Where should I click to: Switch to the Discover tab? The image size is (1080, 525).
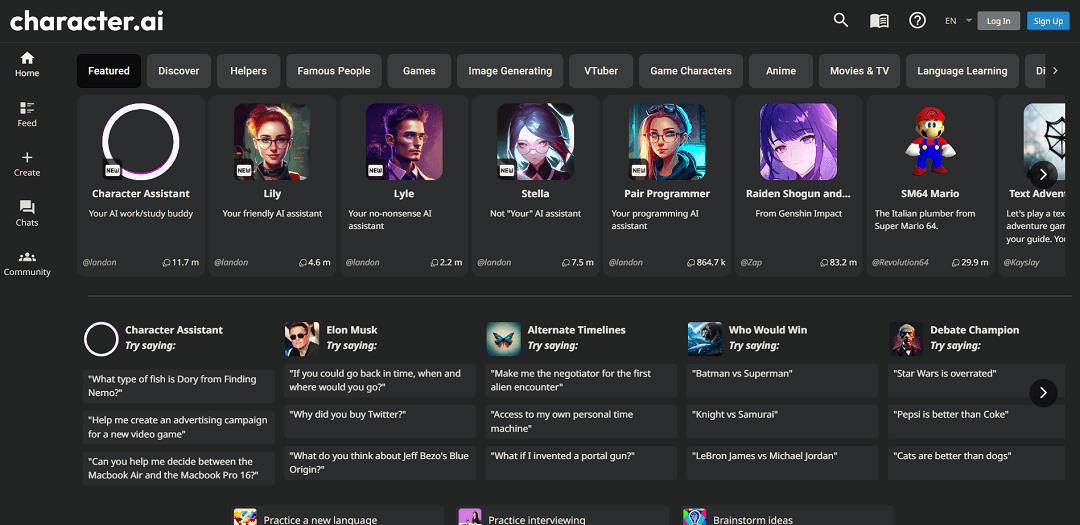click(179, 71)
